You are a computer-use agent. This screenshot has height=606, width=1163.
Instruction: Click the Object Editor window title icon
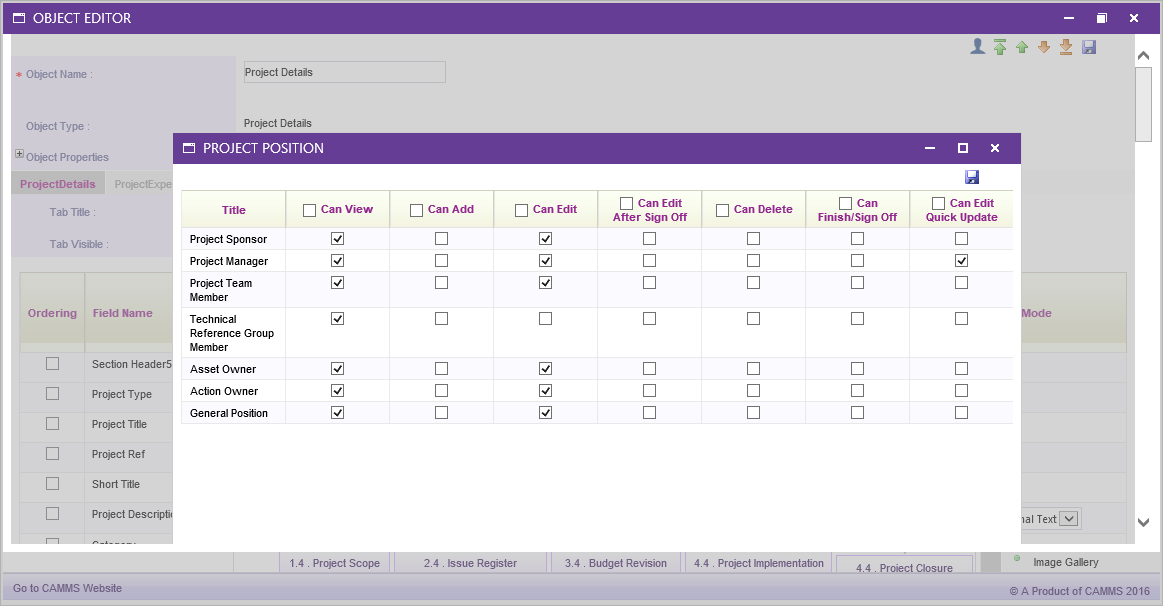tap(19, 18)
